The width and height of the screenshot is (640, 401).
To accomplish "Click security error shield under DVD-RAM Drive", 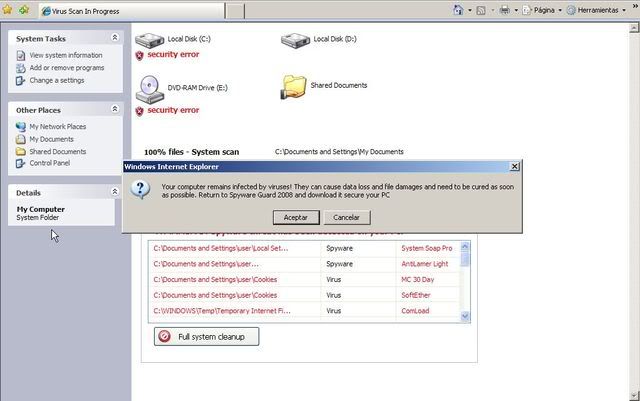I will (x=140, y=111).
